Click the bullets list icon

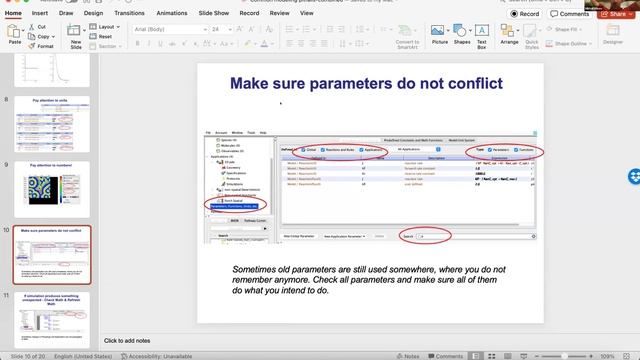pyautogui.click(x=289, y=29)
